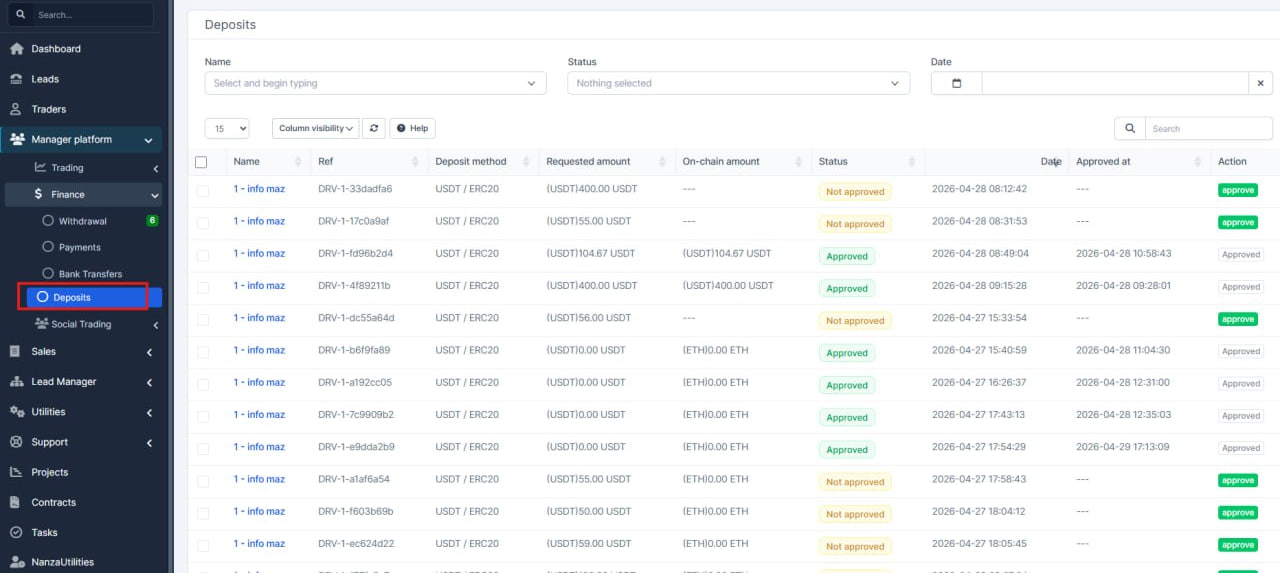
Task: Click the Finance dollar icon
Action: (38, 195)
